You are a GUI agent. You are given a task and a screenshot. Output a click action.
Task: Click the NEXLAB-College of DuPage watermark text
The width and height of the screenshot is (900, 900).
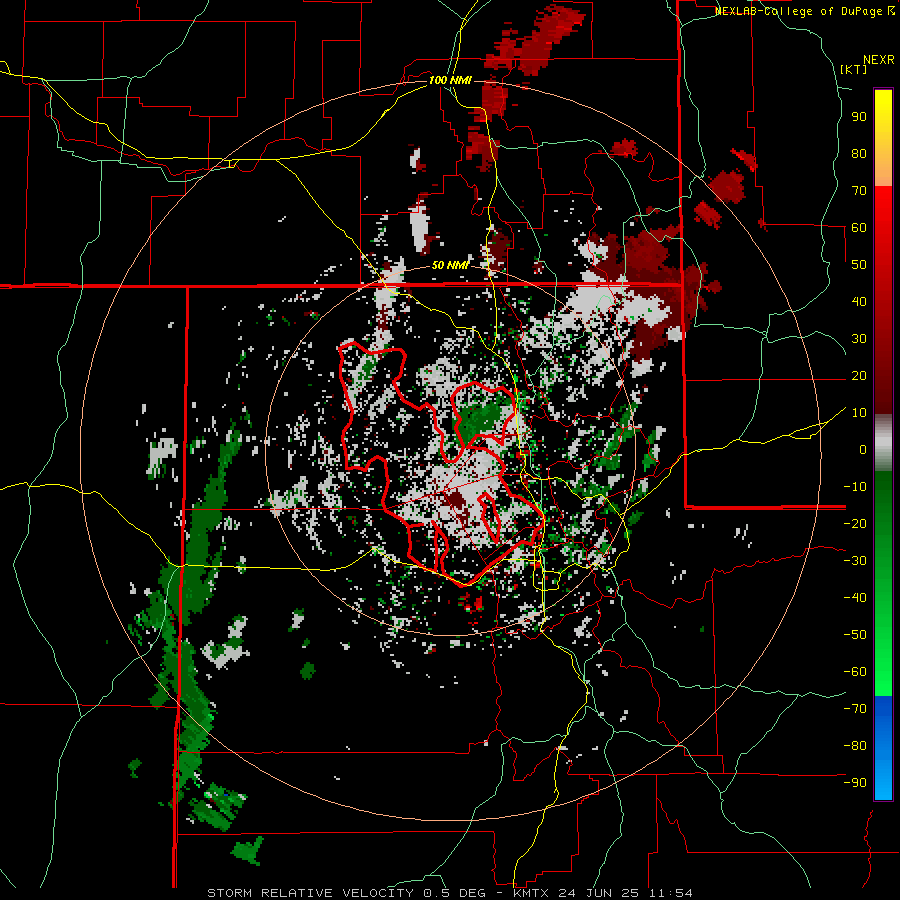(x=804, y=11)
